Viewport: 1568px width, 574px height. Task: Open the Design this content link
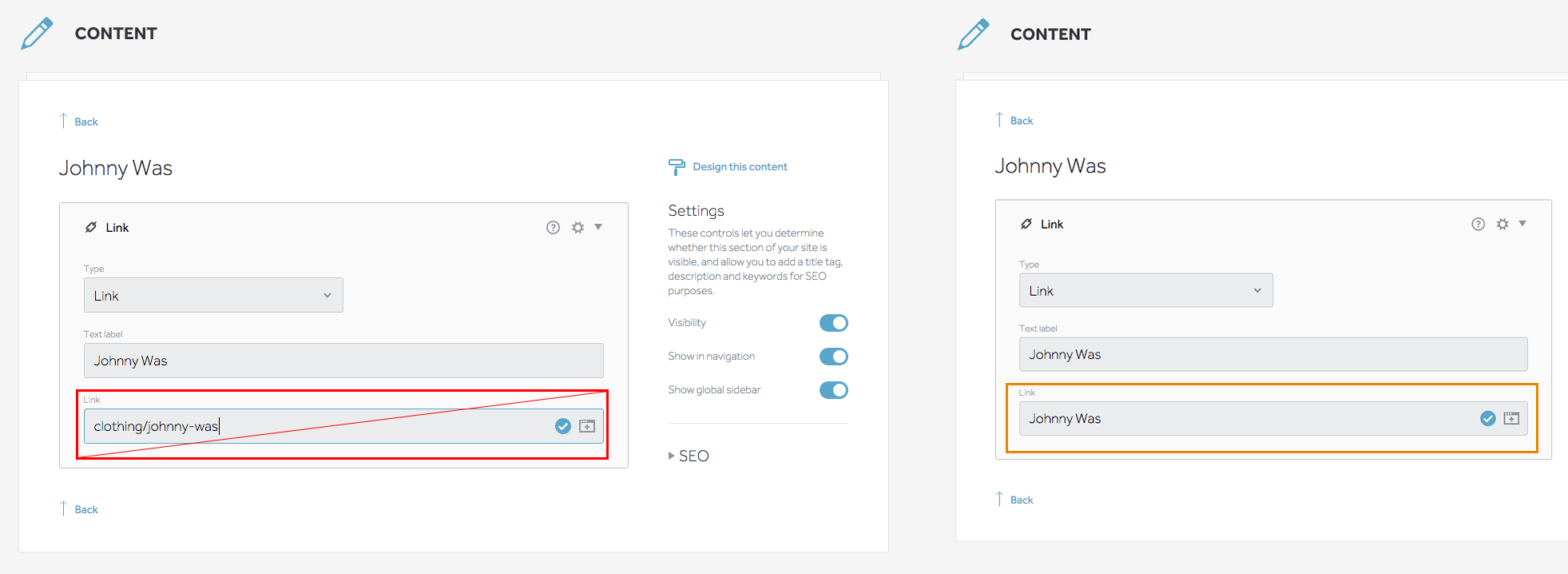click(740, 166)
